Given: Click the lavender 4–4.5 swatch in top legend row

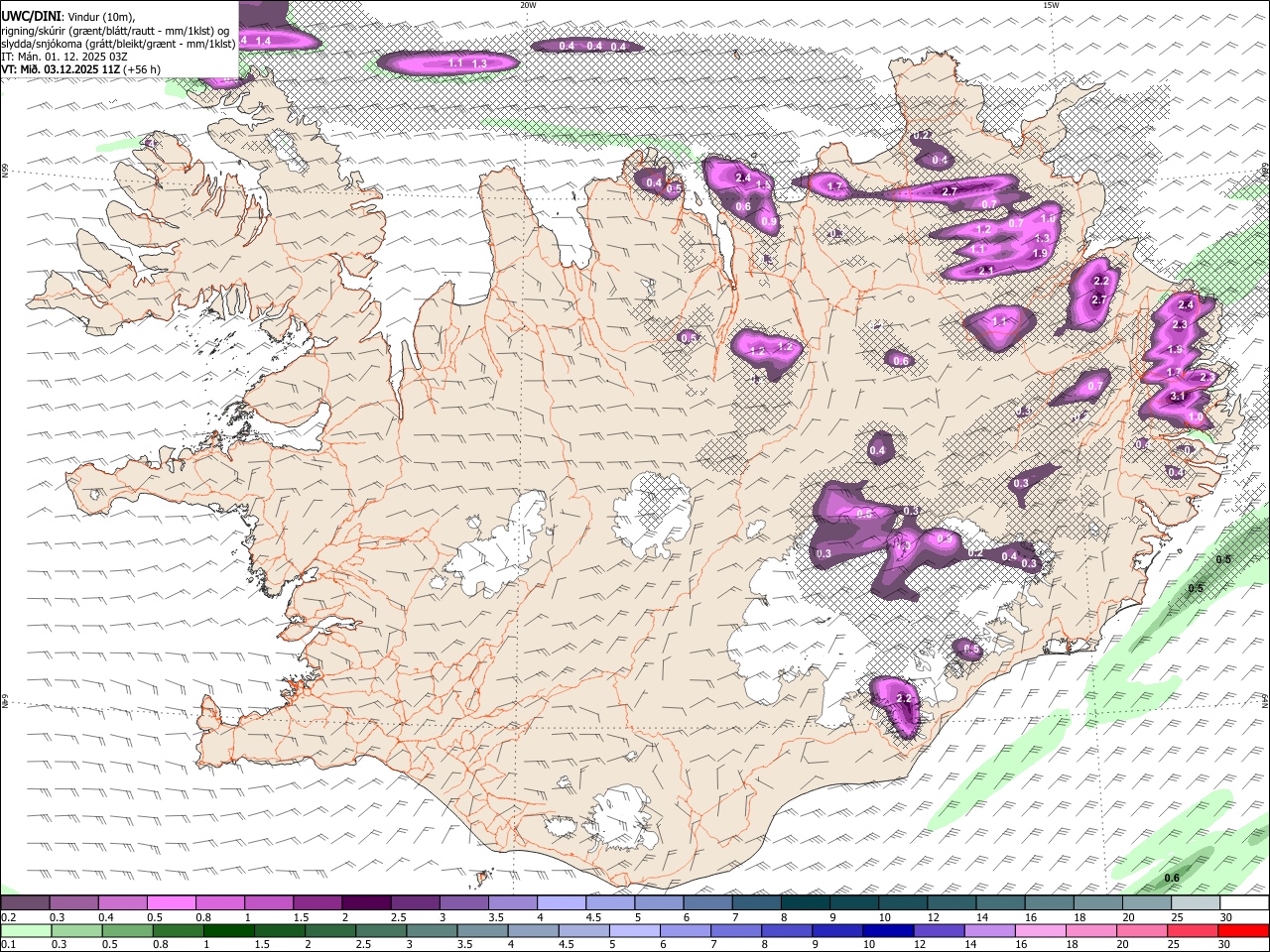Looking at the screenshot, I should pyautogui.click(x=562, y=903).
